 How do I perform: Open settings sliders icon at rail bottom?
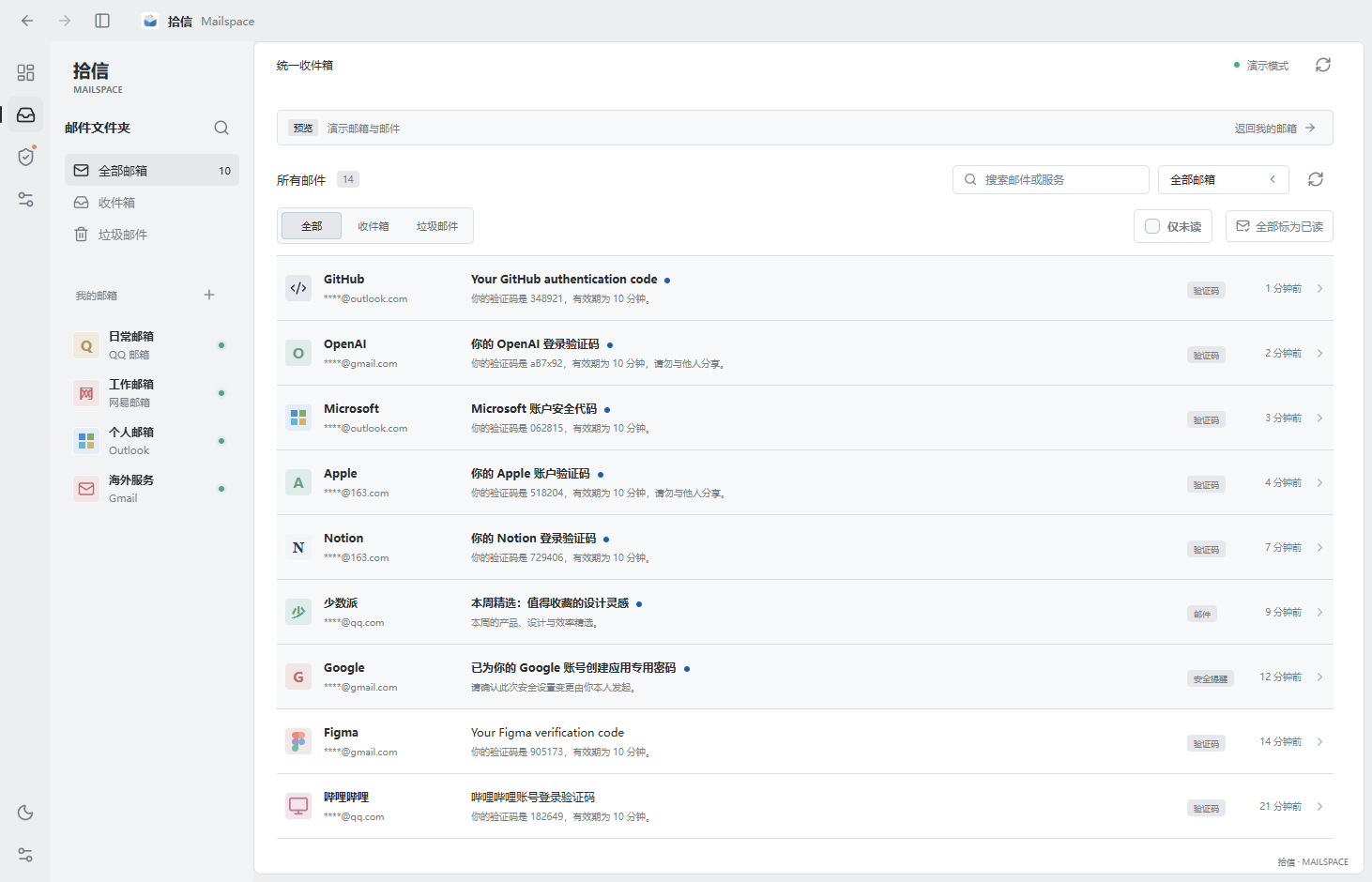pyautogui.click(x=25, y=855)
